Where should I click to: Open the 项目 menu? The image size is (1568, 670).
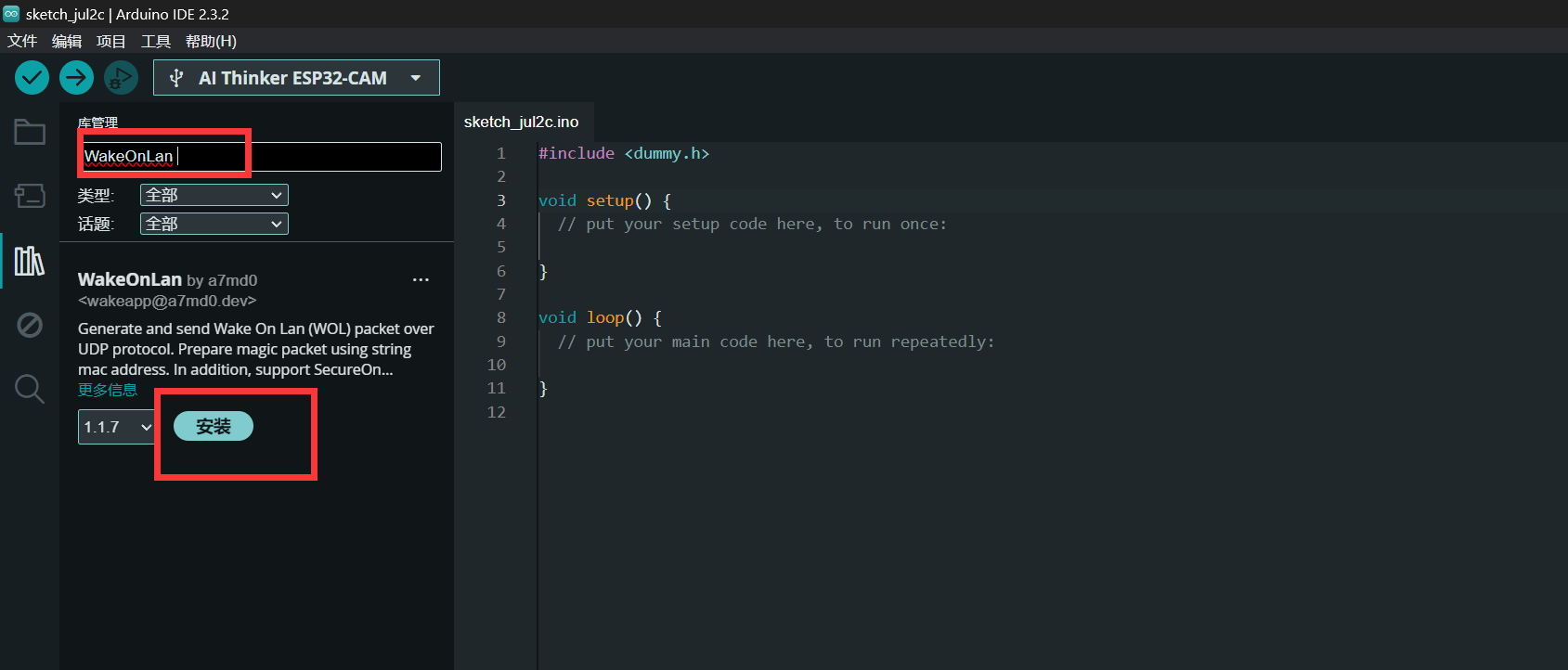pos(111,41)
